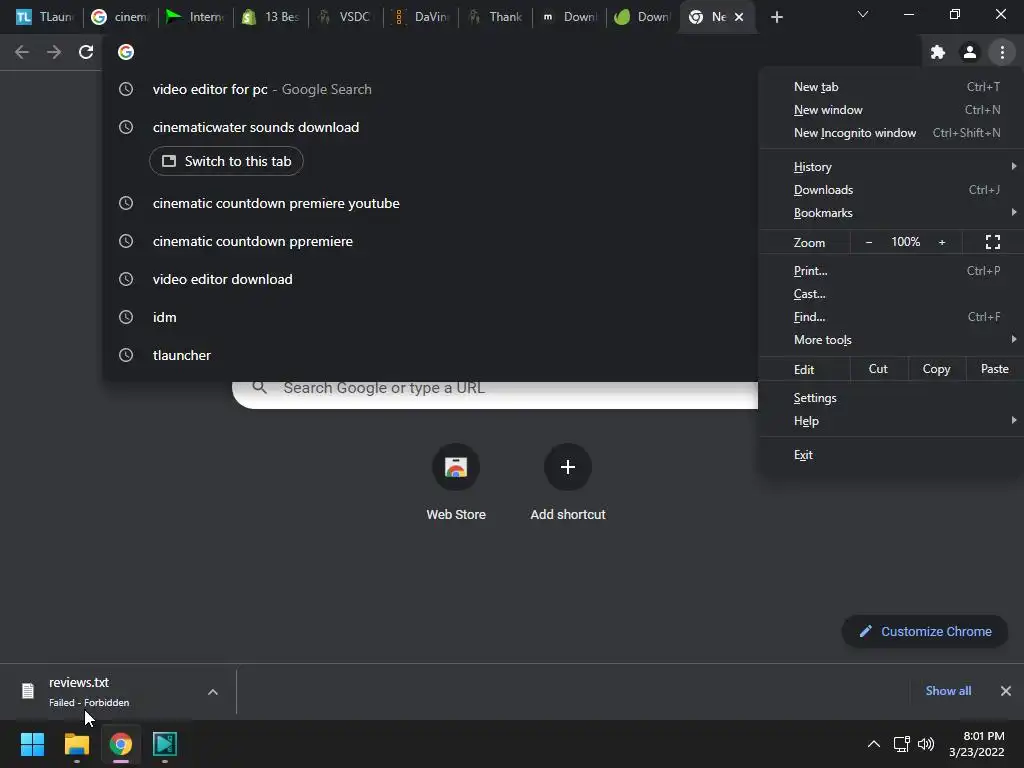Open the volume speaker tray icon
1024x768 pixels.
[925, 744]
